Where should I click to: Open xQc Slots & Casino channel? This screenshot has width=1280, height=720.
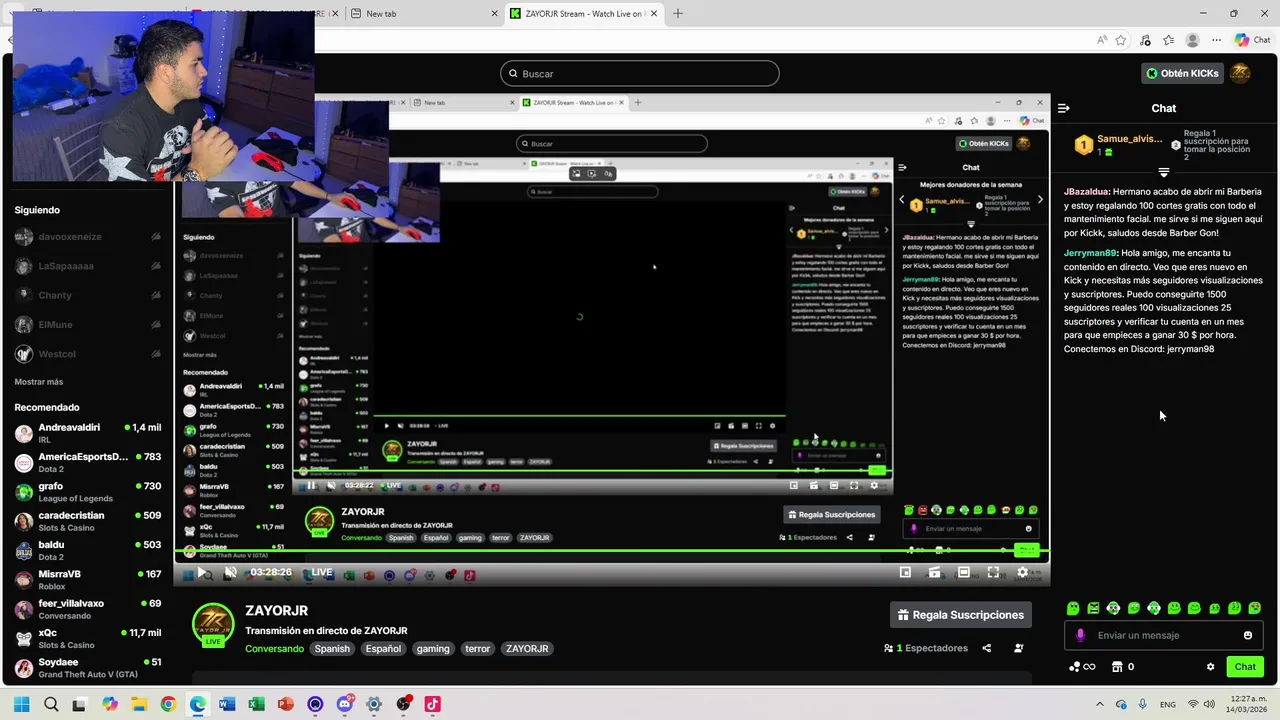point(88,638)
